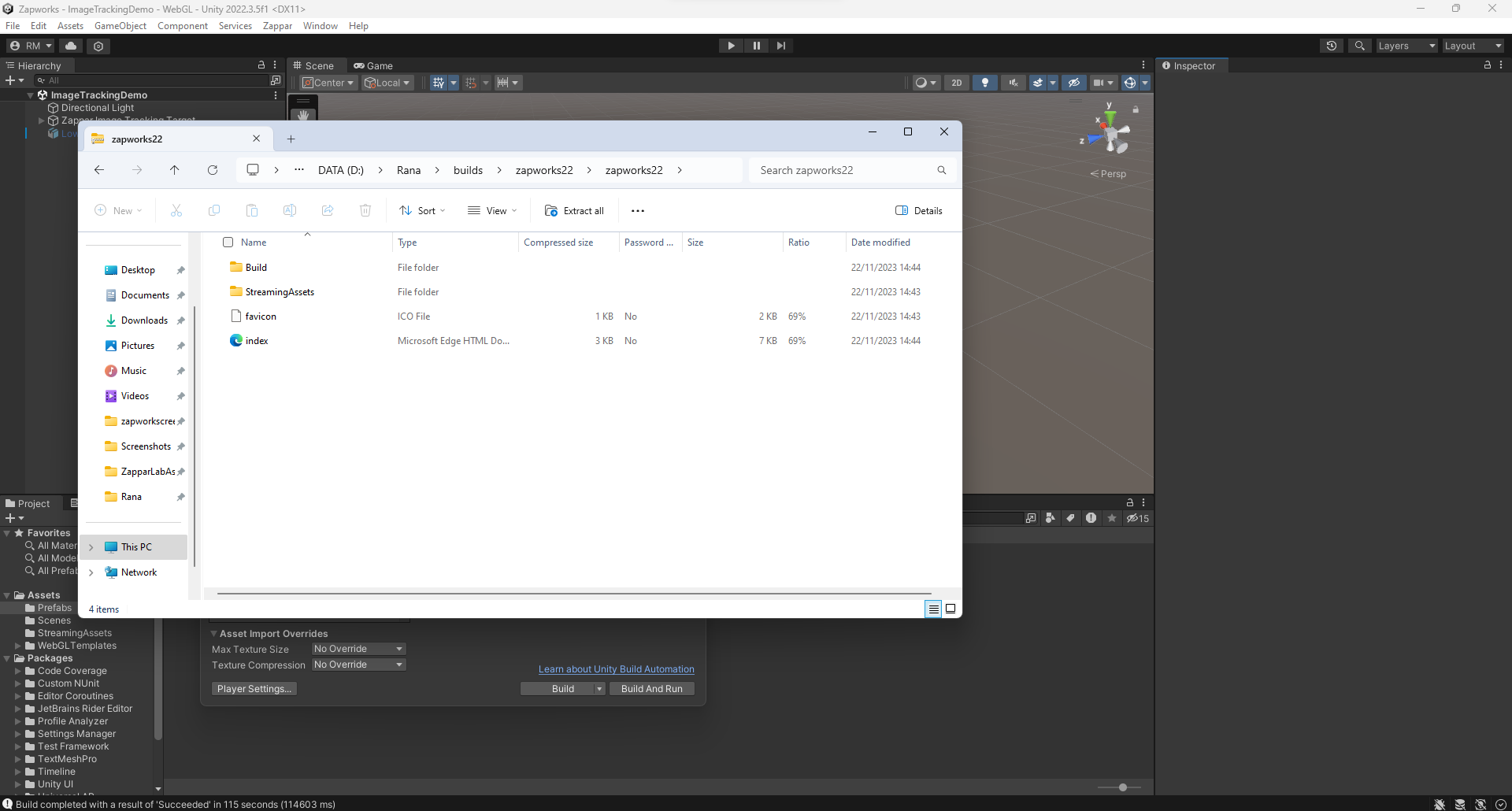Switch to the Game tab

coord(373,66)
